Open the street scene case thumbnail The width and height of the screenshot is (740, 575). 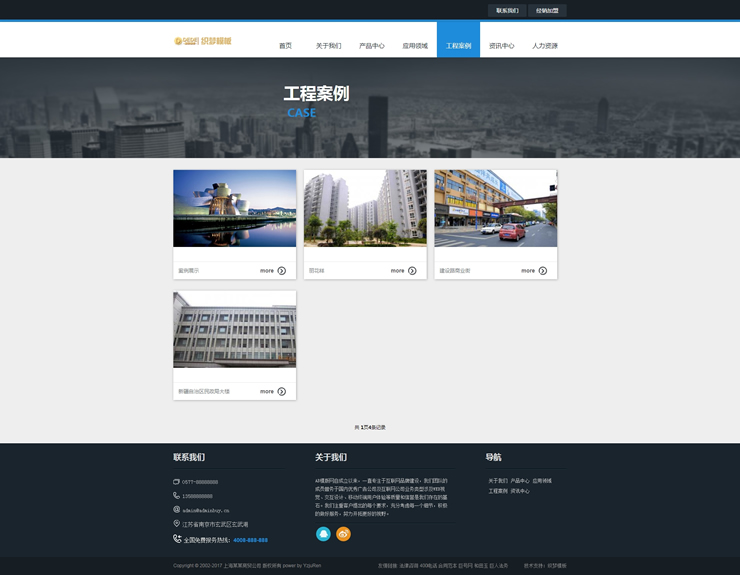click(495, 208)
